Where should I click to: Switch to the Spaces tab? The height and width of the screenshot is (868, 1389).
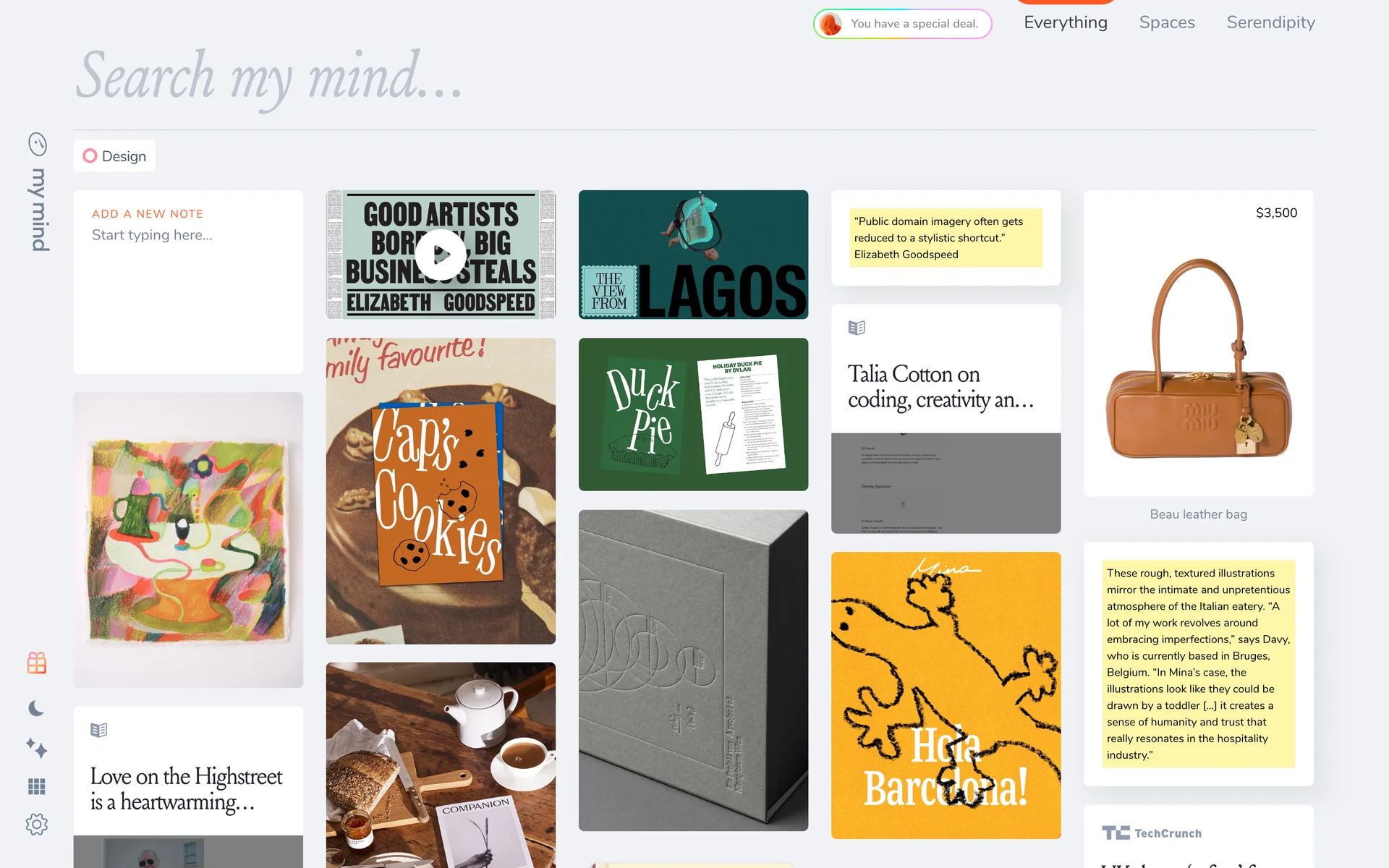click(1167, 22)
